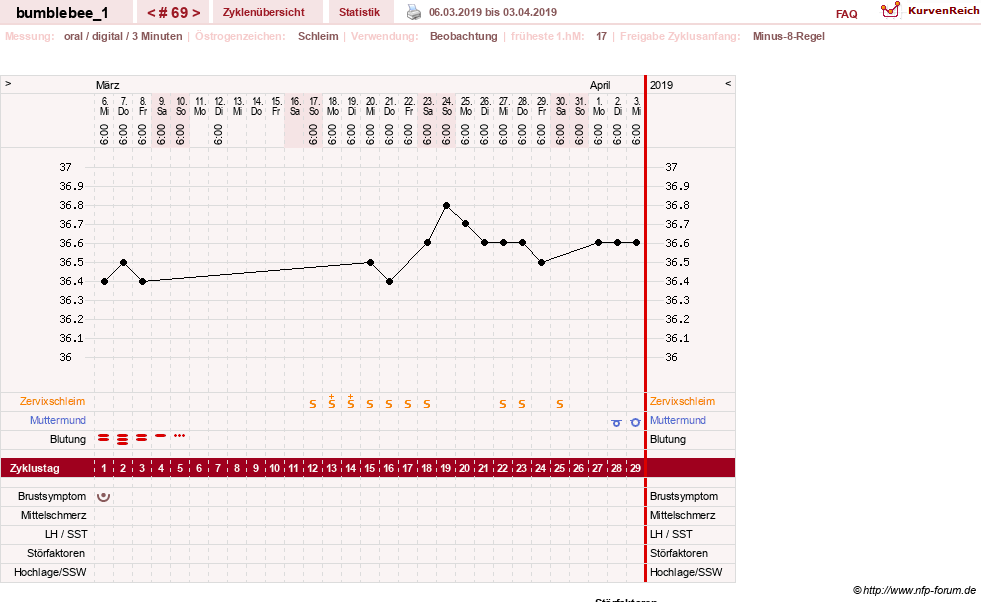Click the date range 06.03.2019 bis 03.04.2019
The width and height of the screenshot is (981, 602).
(492, 12)
